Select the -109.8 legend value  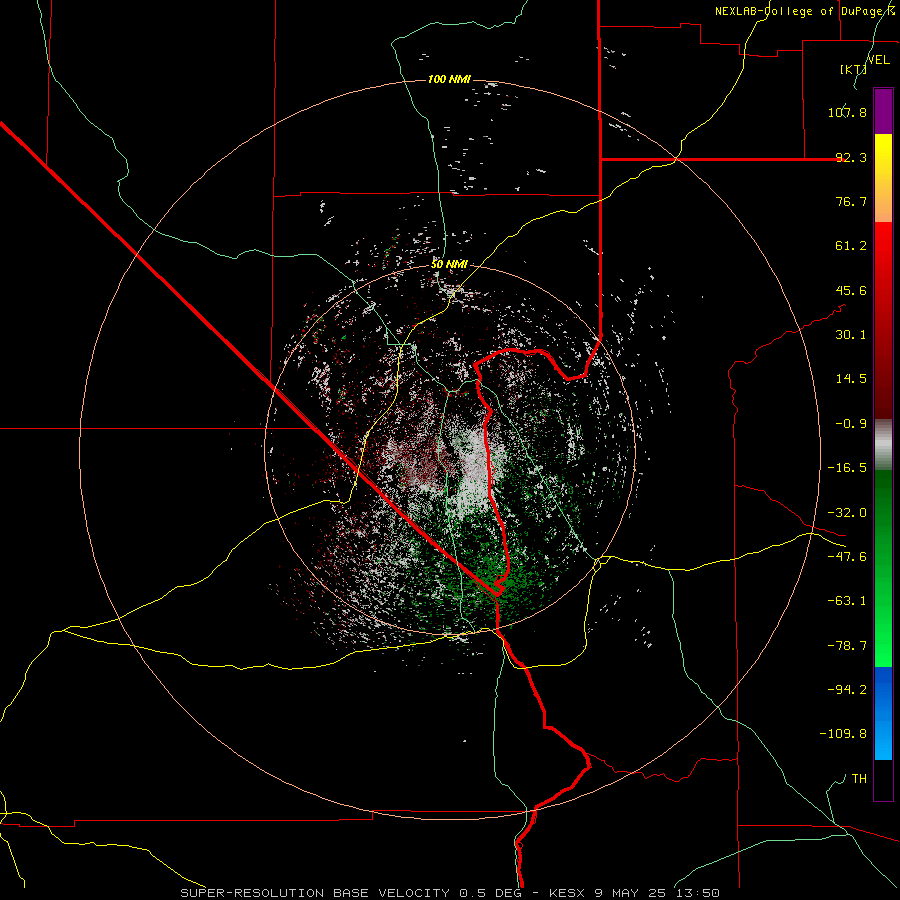point(843,734)
